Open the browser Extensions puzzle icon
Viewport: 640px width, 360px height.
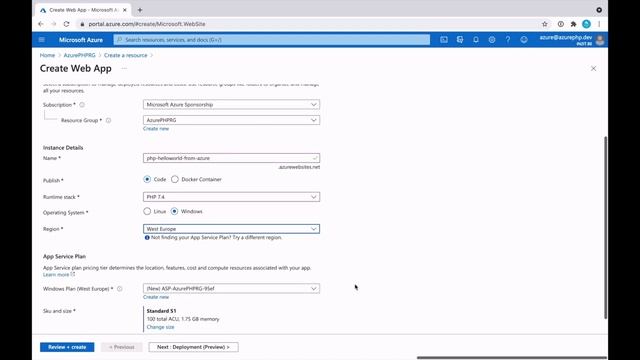(573, 24)
